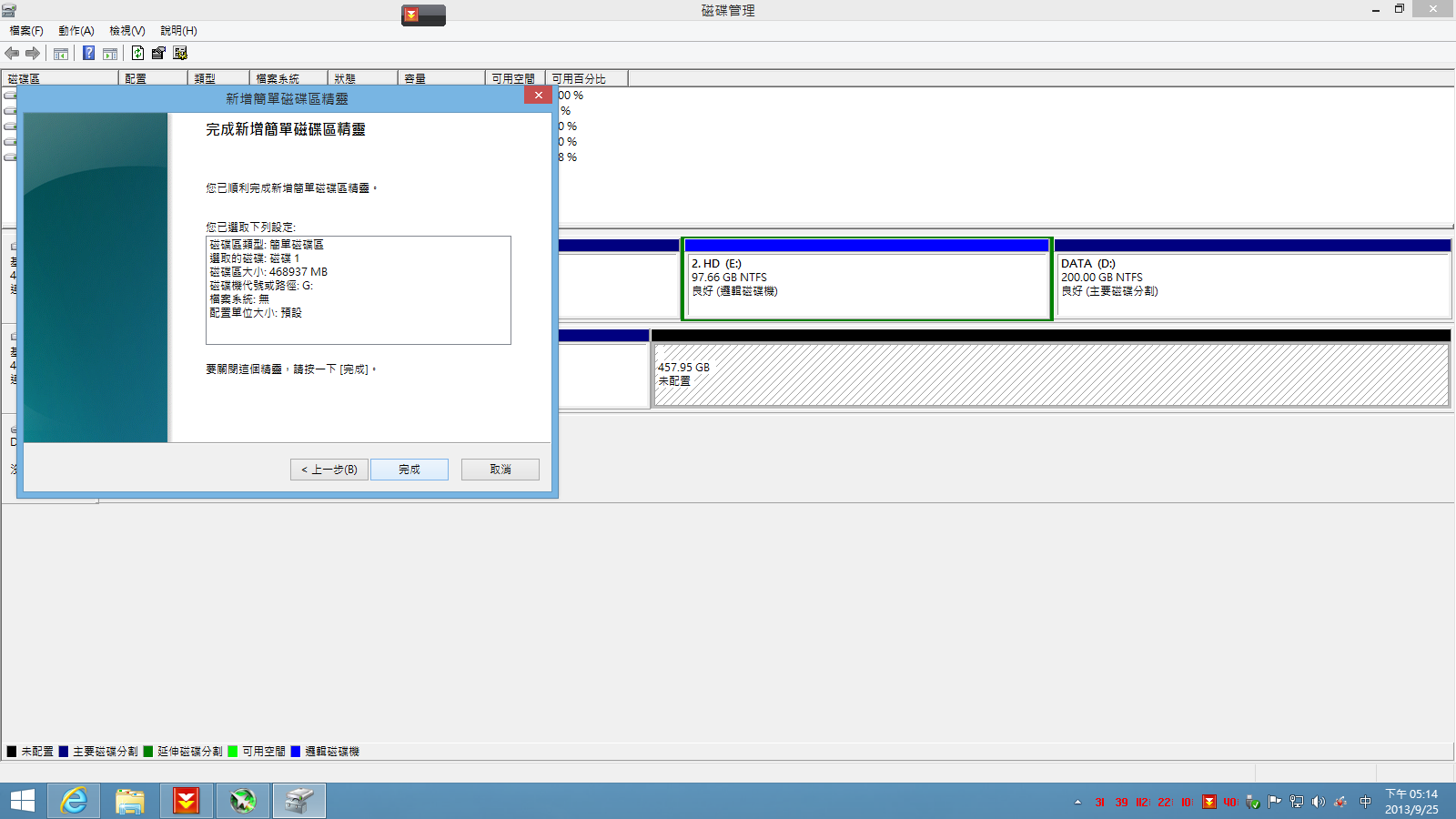Click the 中 input method indicator
Screen dimensions: 1456x819
(1365, 802)
